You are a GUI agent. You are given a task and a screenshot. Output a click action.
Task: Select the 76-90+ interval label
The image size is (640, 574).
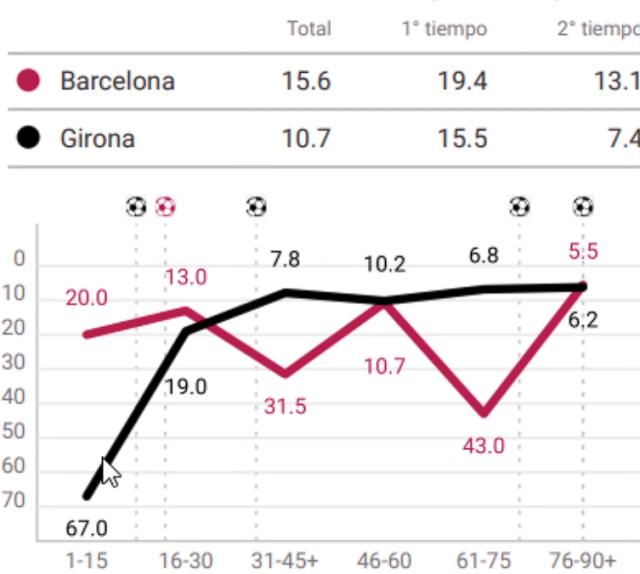pyautogui.click(x=583, y=560)
